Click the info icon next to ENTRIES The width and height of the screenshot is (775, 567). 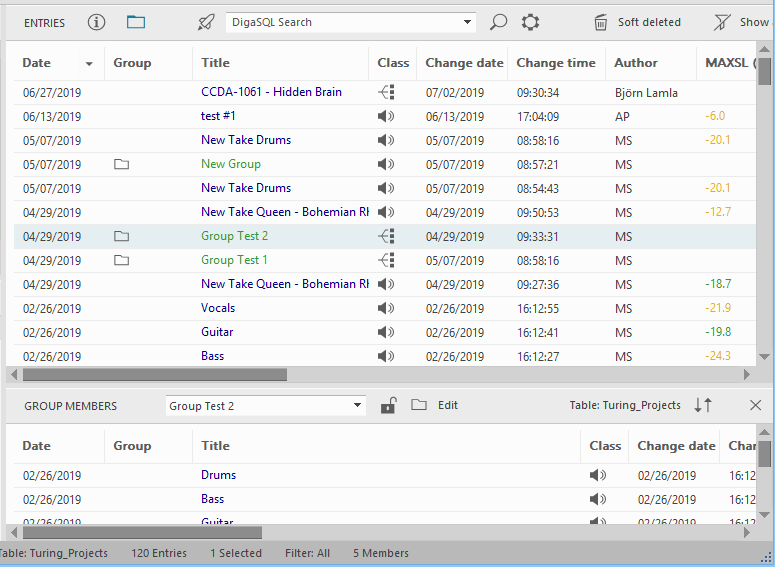96,22
